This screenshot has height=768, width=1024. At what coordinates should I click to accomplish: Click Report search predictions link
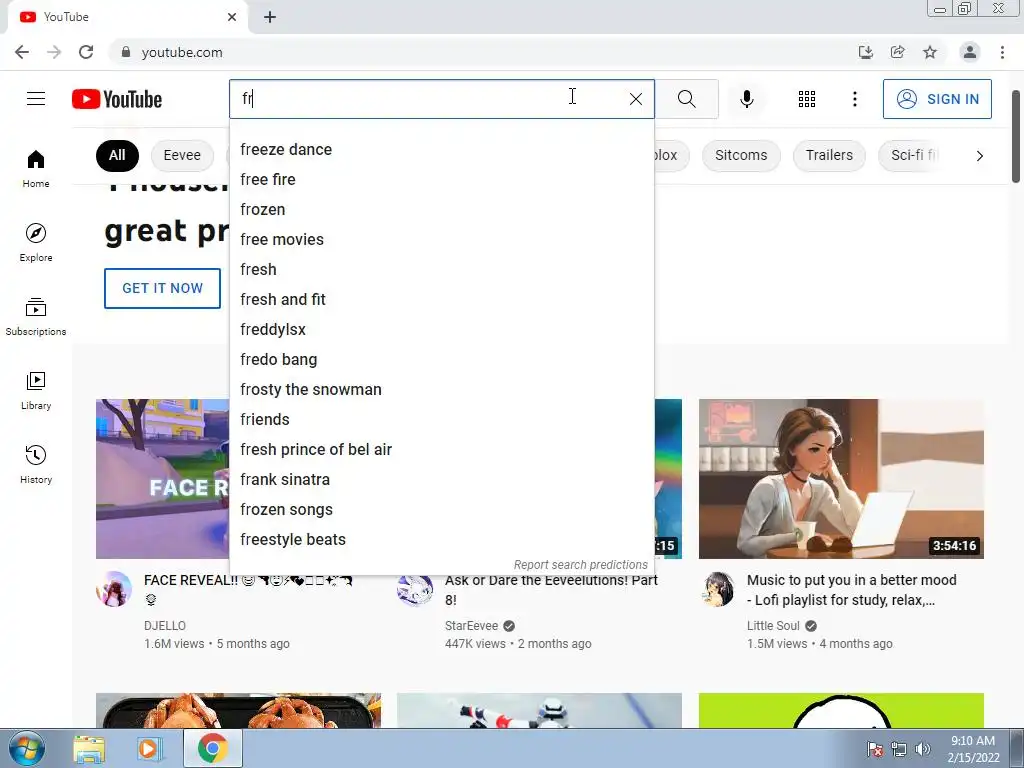coord(581,565)
